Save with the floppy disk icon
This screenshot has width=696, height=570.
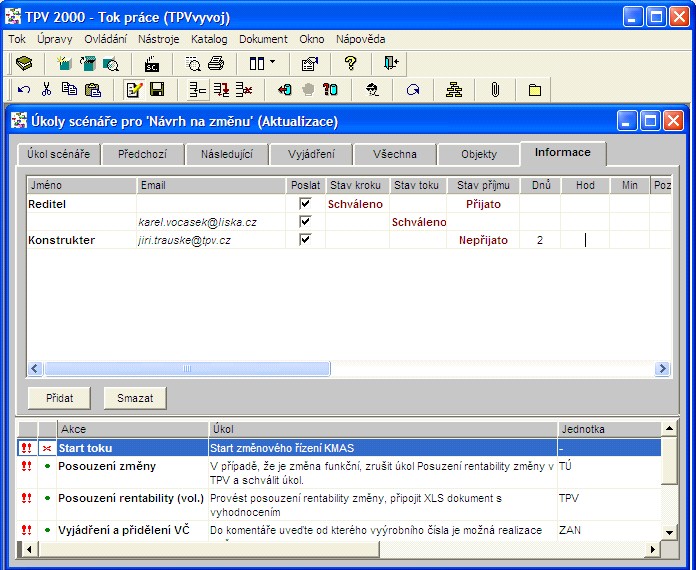[x=157, y=89]
